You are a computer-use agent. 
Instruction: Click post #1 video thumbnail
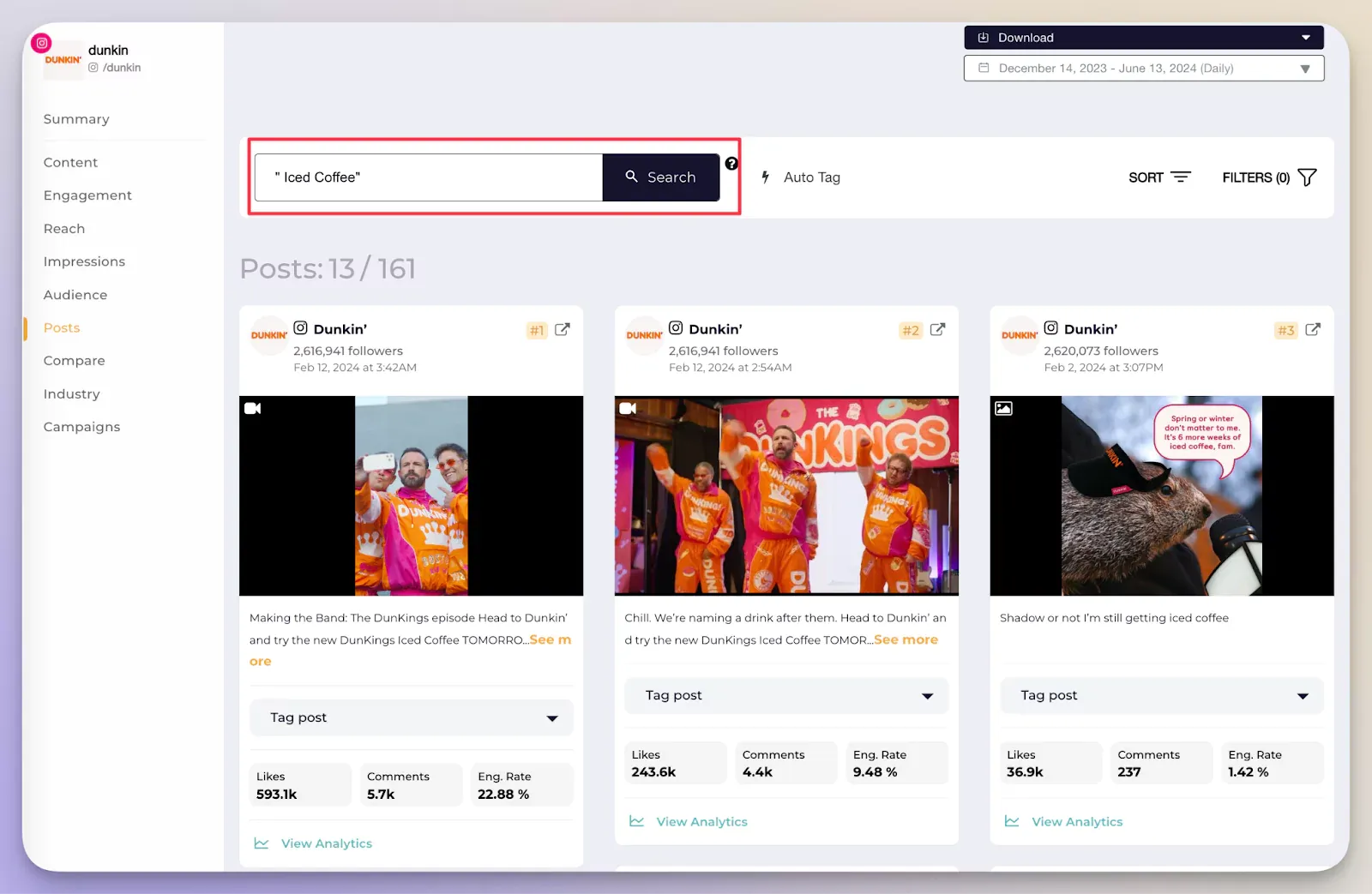coord(411,495)
